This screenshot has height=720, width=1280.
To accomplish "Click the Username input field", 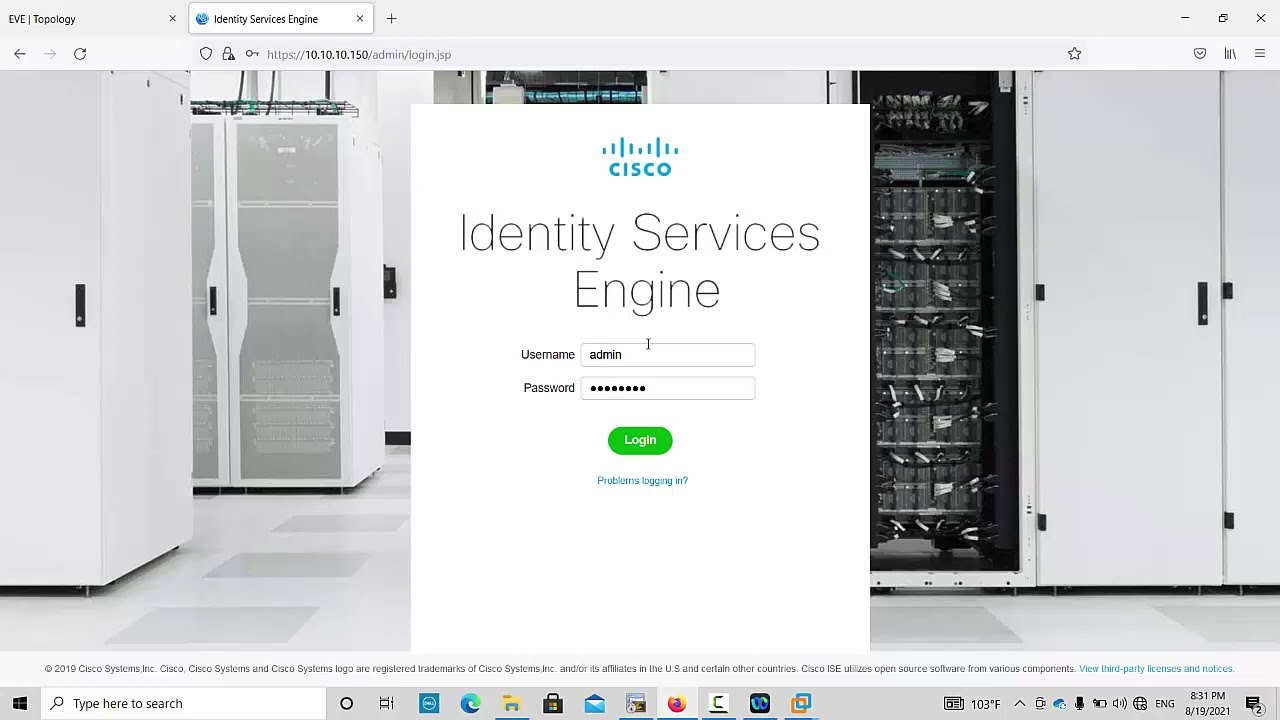I will pyautogui.click(x=668, y=354).
